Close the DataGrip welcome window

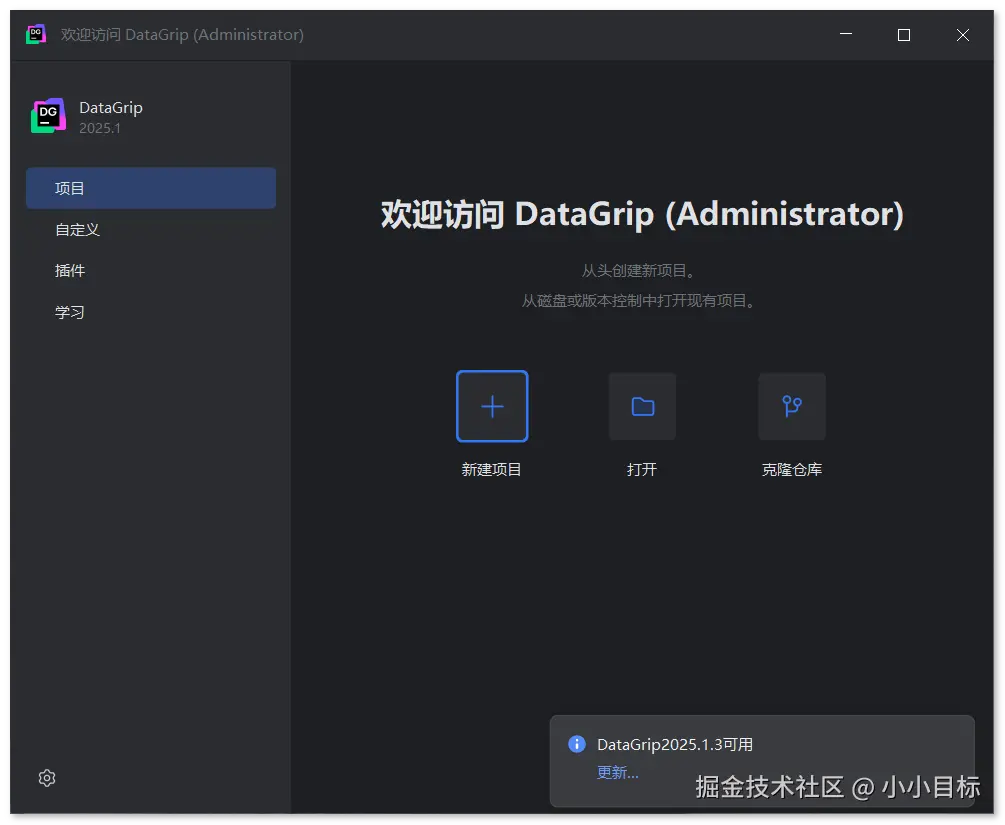point(963,35)
